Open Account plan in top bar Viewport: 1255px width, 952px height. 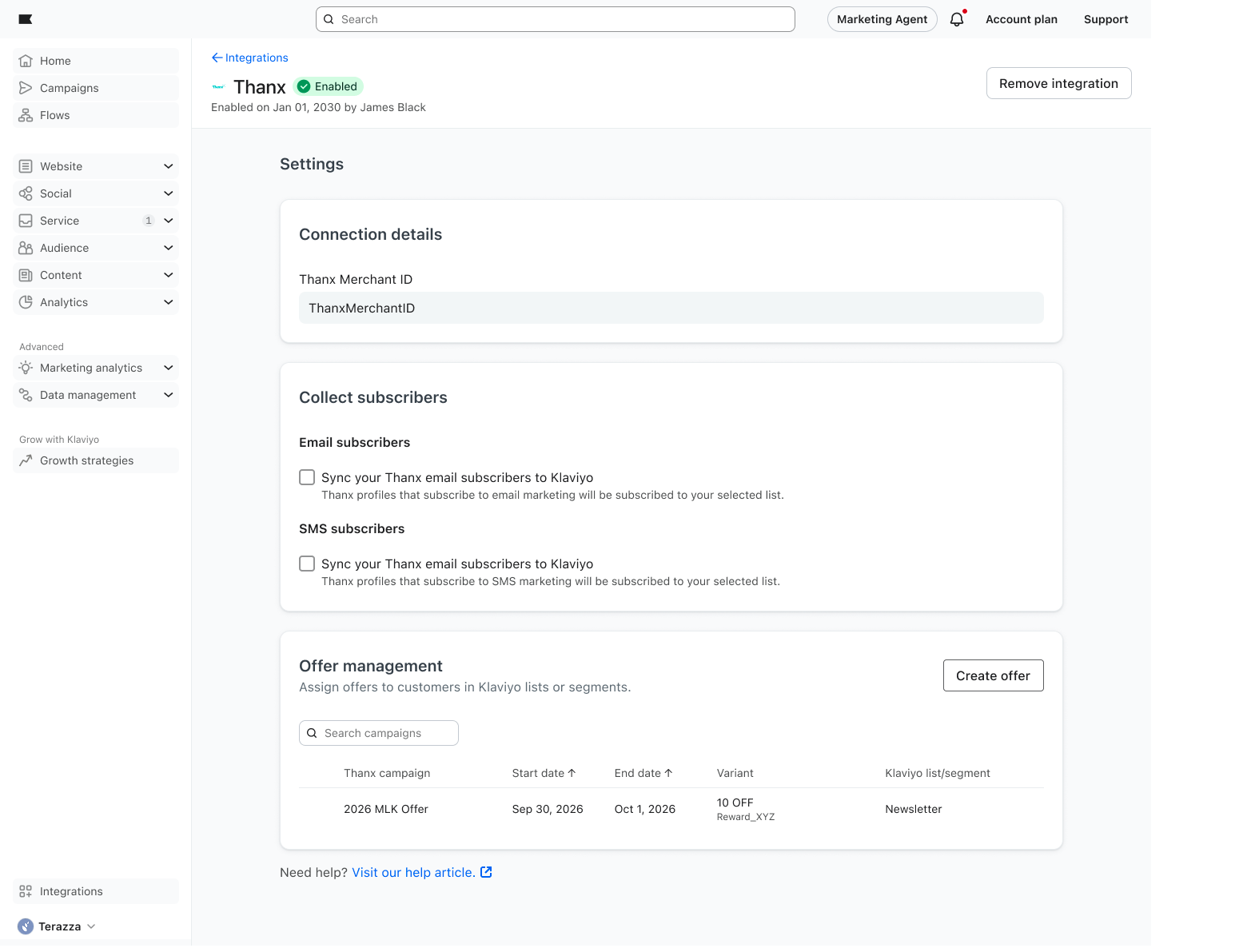coord(1021,19)
